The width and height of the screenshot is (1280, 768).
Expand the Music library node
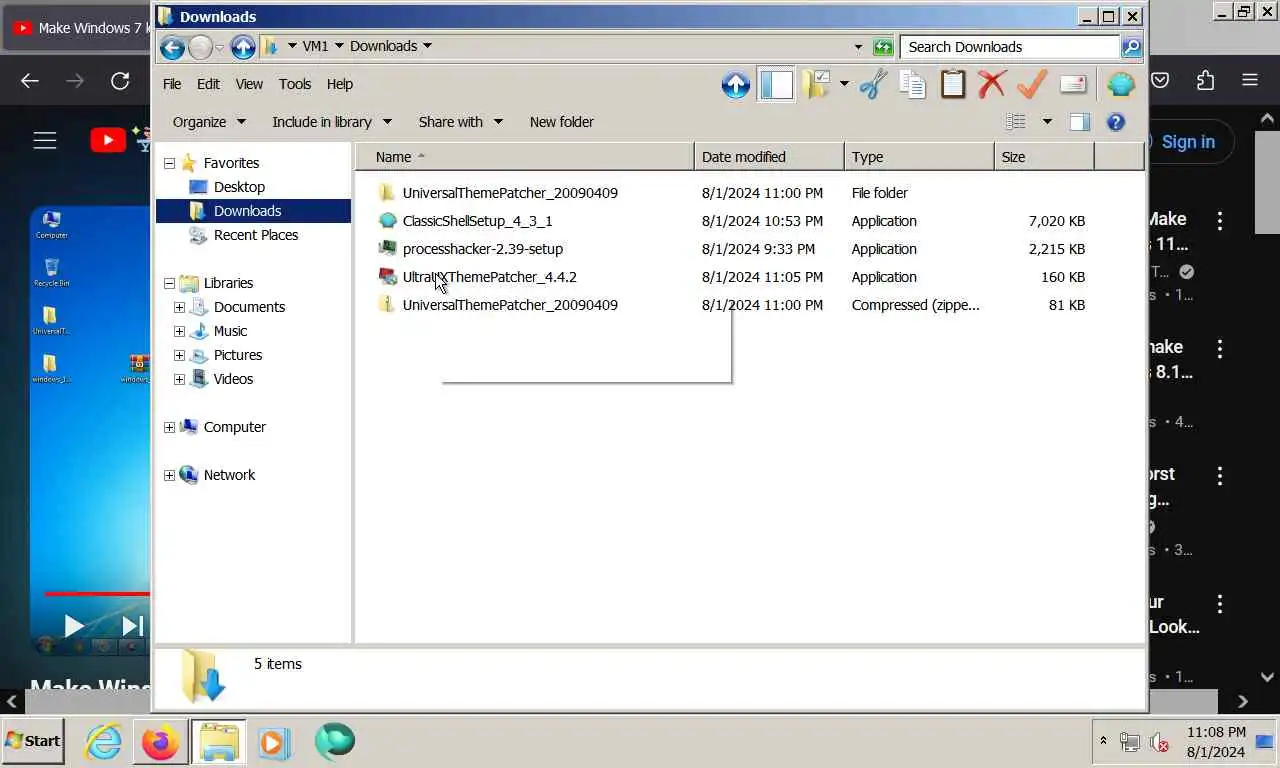click(179, 331)
